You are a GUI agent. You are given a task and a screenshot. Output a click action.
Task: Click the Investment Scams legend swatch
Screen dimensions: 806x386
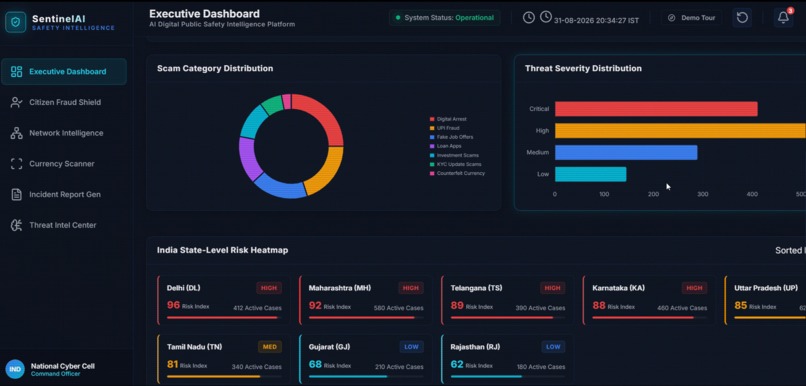(x=432, y=155)
